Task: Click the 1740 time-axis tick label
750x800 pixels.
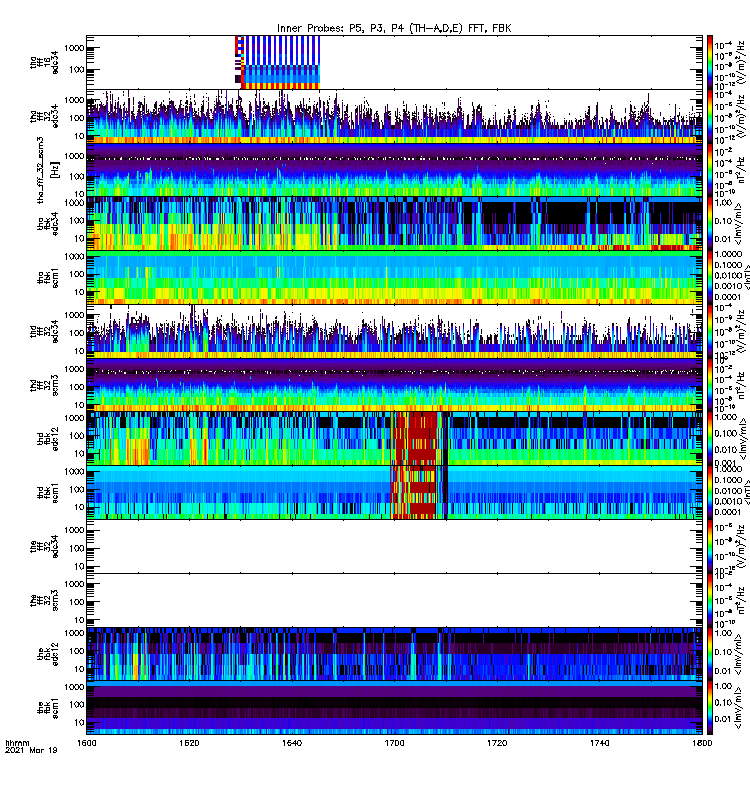Action: coord(599,743)
